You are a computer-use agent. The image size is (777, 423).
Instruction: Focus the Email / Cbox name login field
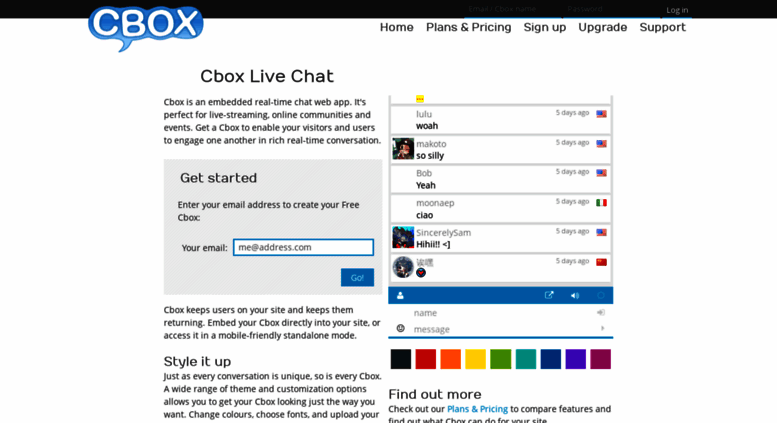click(x=513, y=9)
